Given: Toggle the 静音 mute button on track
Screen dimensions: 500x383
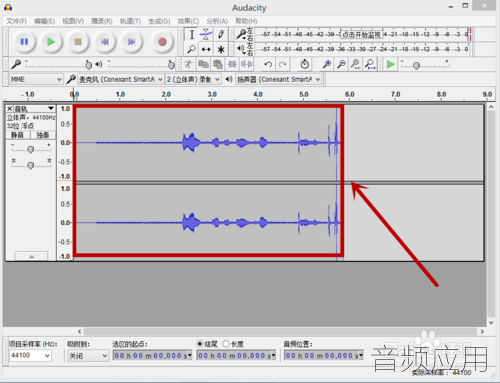Looking at the screenshot, I should [18, 135].
